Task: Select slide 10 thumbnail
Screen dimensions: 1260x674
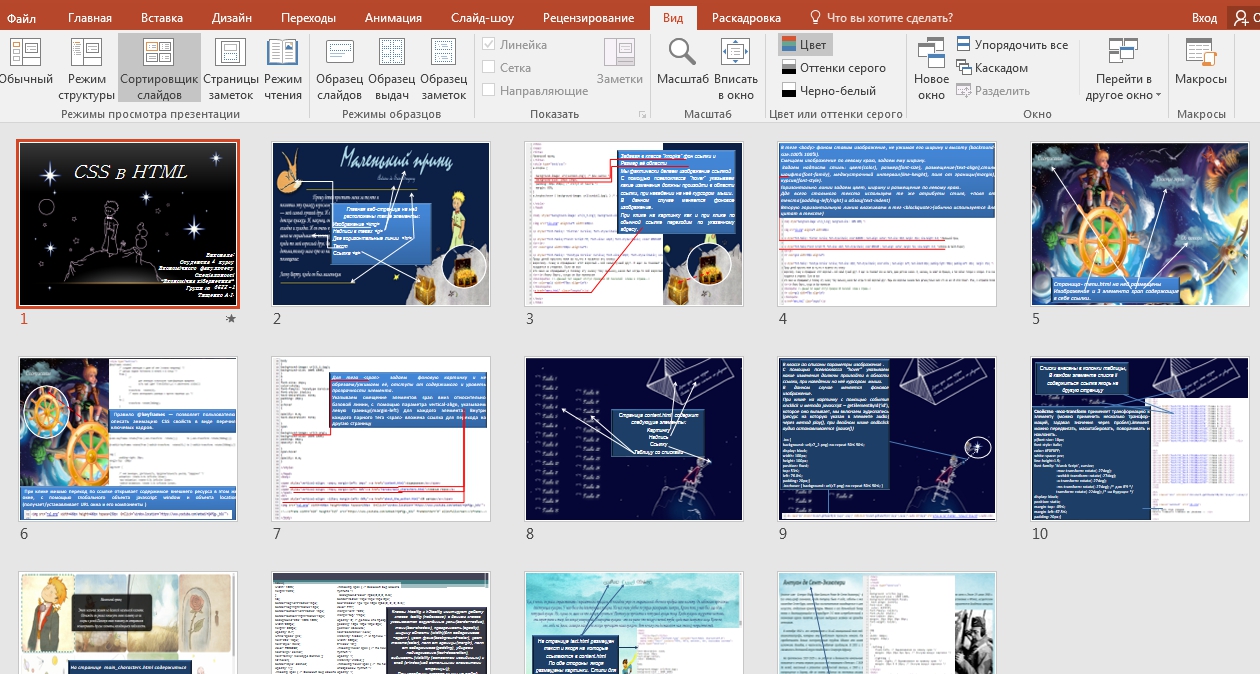Action: 1140,439
